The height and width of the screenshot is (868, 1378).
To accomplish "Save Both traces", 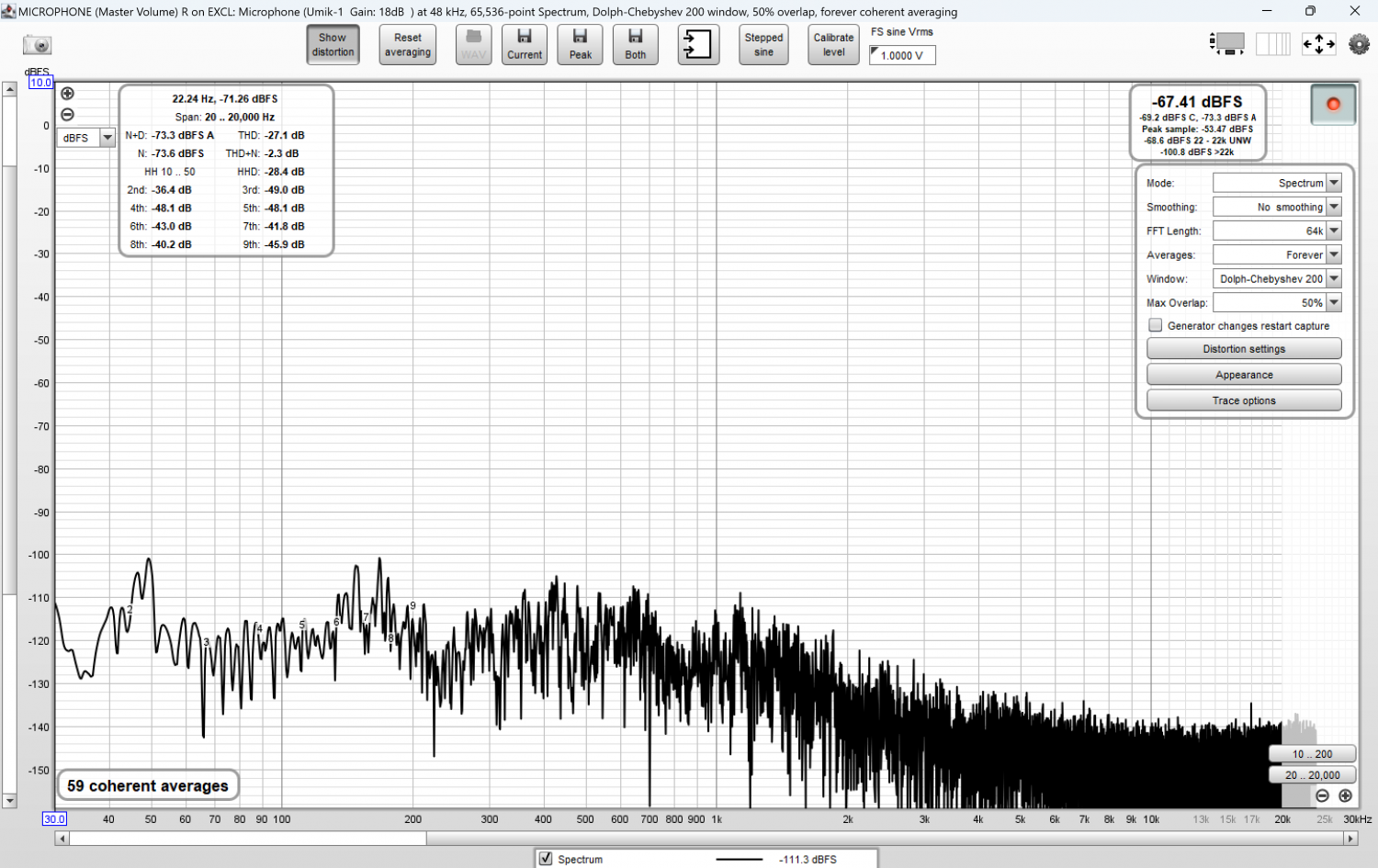I will click(x=636, y=45).
